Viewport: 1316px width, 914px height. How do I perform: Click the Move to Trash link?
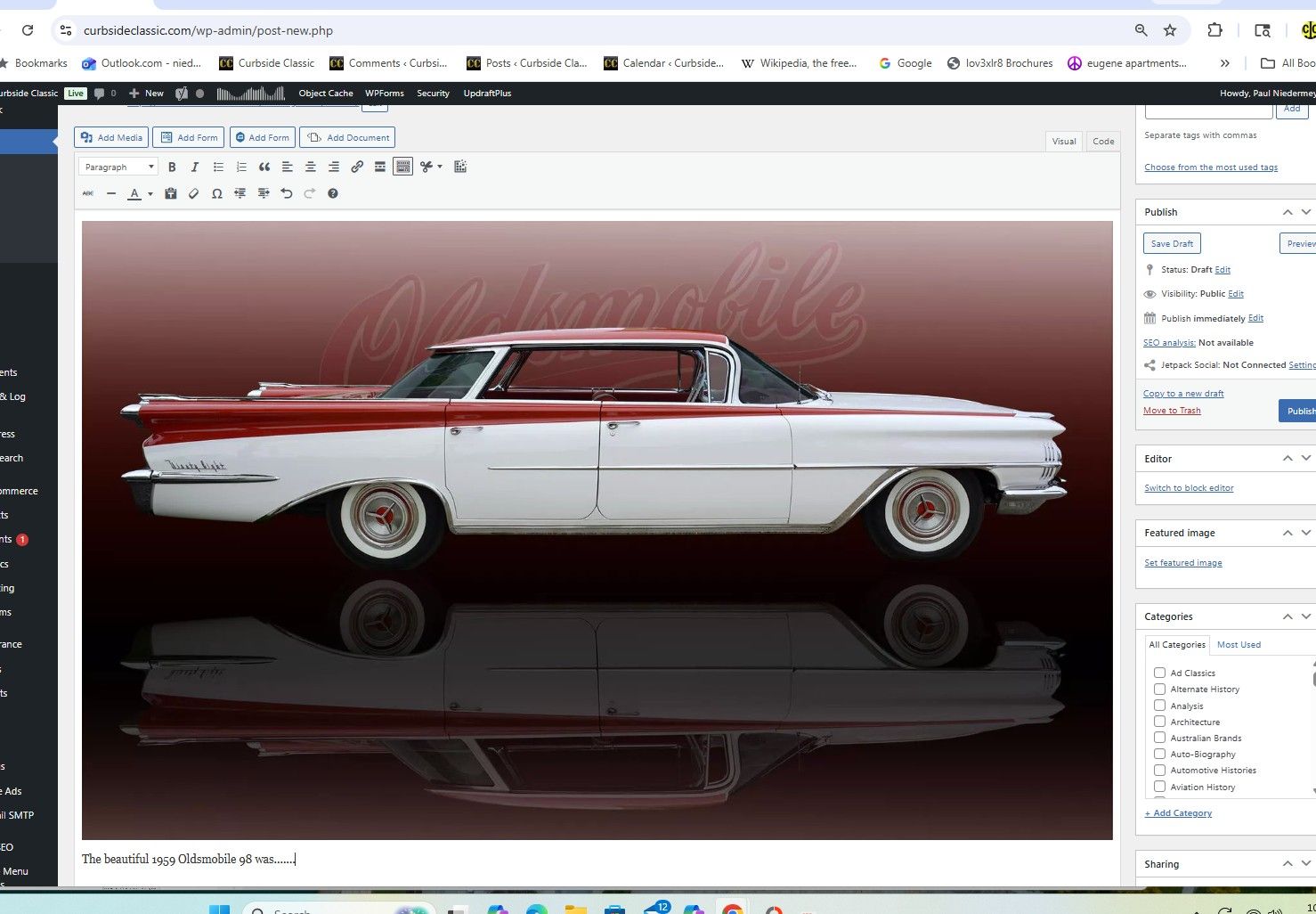(x=1172, y=411)
